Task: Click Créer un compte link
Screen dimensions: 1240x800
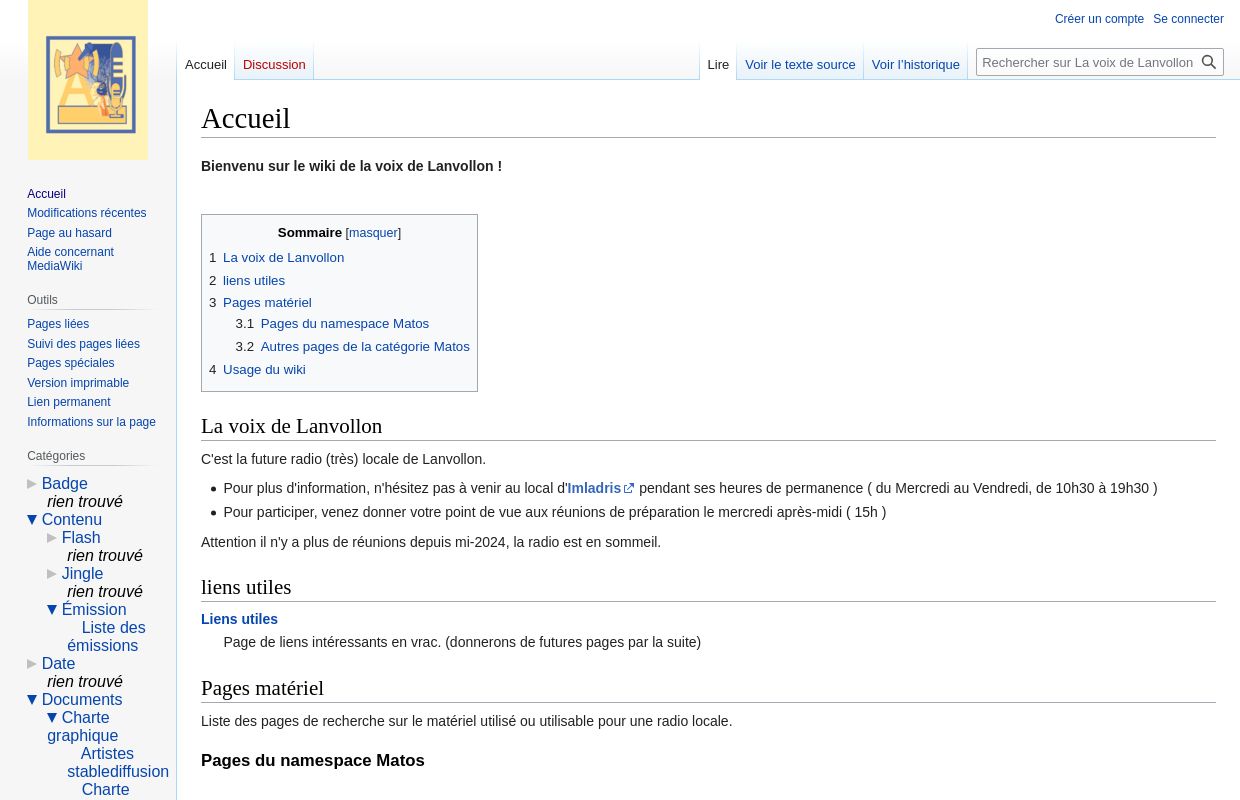Action: pos(1098,19)
